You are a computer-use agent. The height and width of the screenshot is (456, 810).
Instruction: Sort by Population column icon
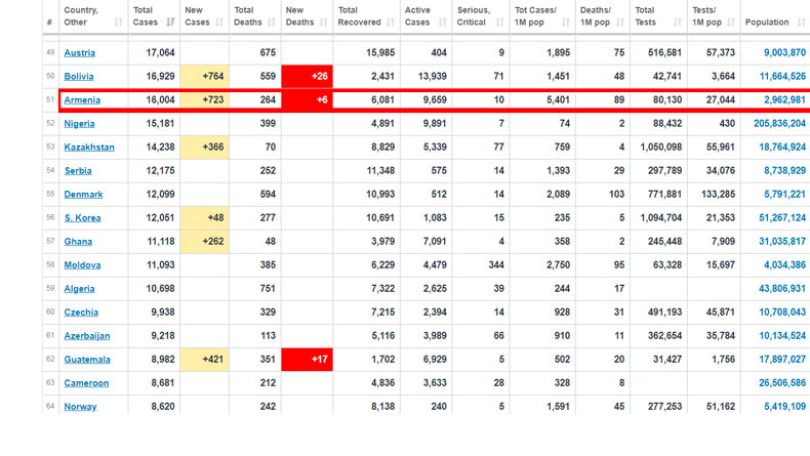(x=801, y=22)
